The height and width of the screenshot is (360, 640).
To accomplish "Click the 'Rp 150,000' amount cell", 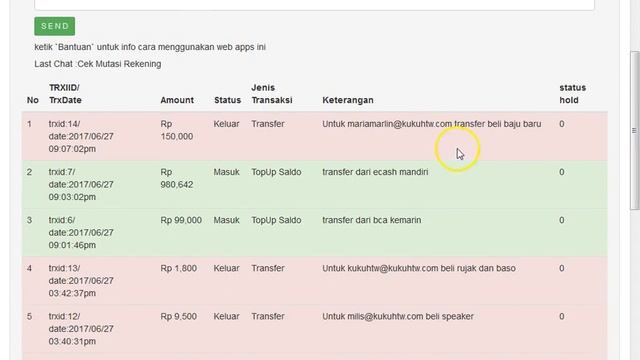I will click(177, 130).
